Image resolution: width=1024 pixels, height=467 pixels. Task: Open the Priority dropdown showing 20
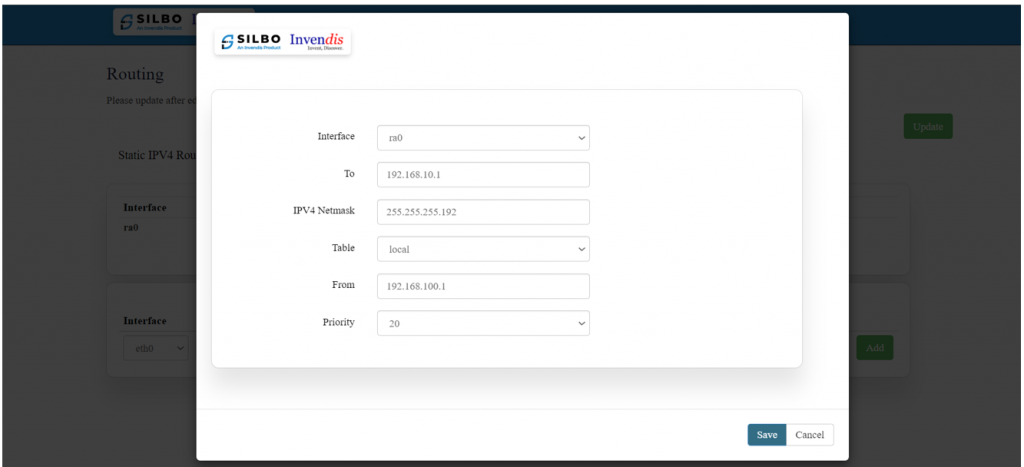[x=483, y=323]
